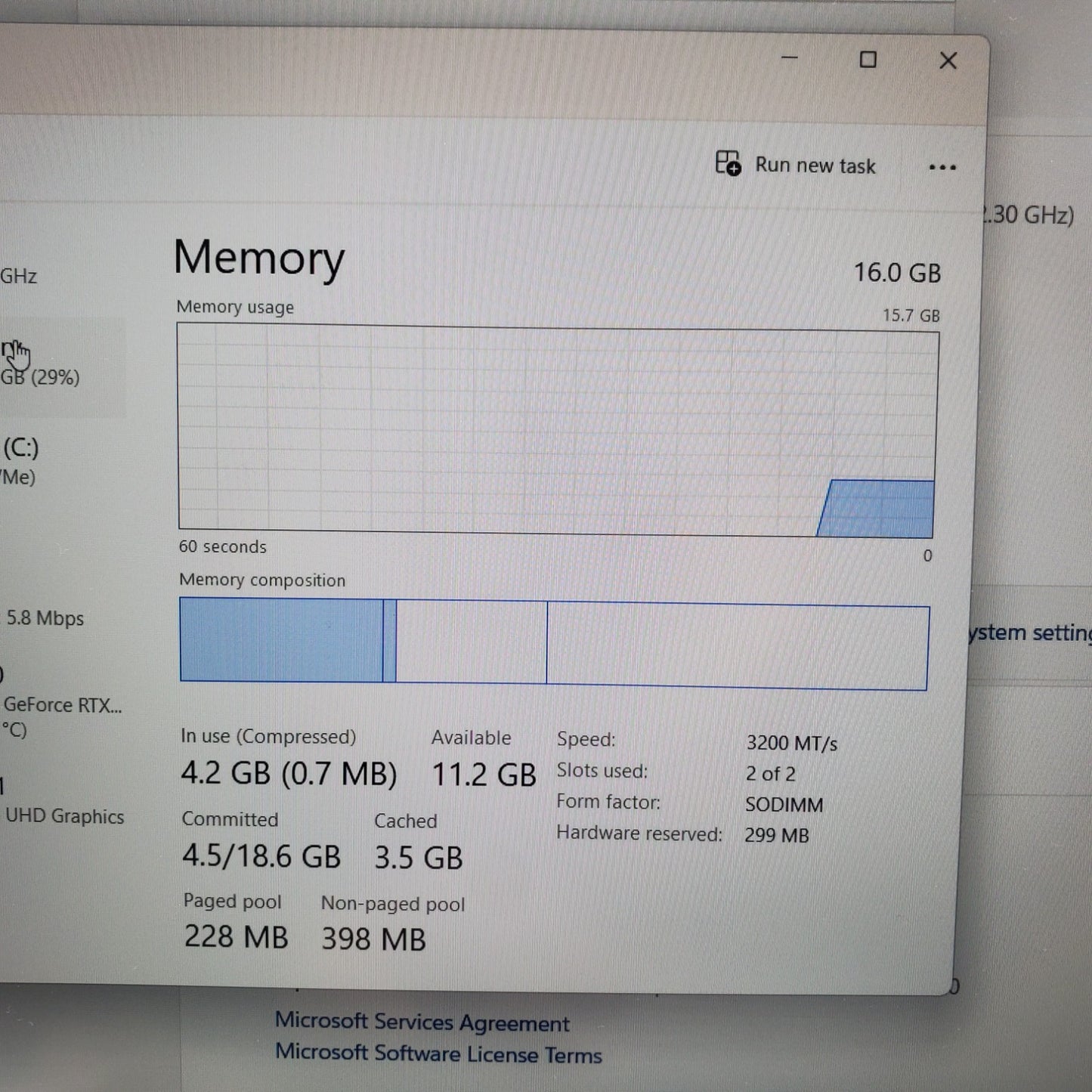Screen dimensions: 1092x1092
Task: Click the 299 MB hardware reserved value
Action: click(x=776, y=835)
